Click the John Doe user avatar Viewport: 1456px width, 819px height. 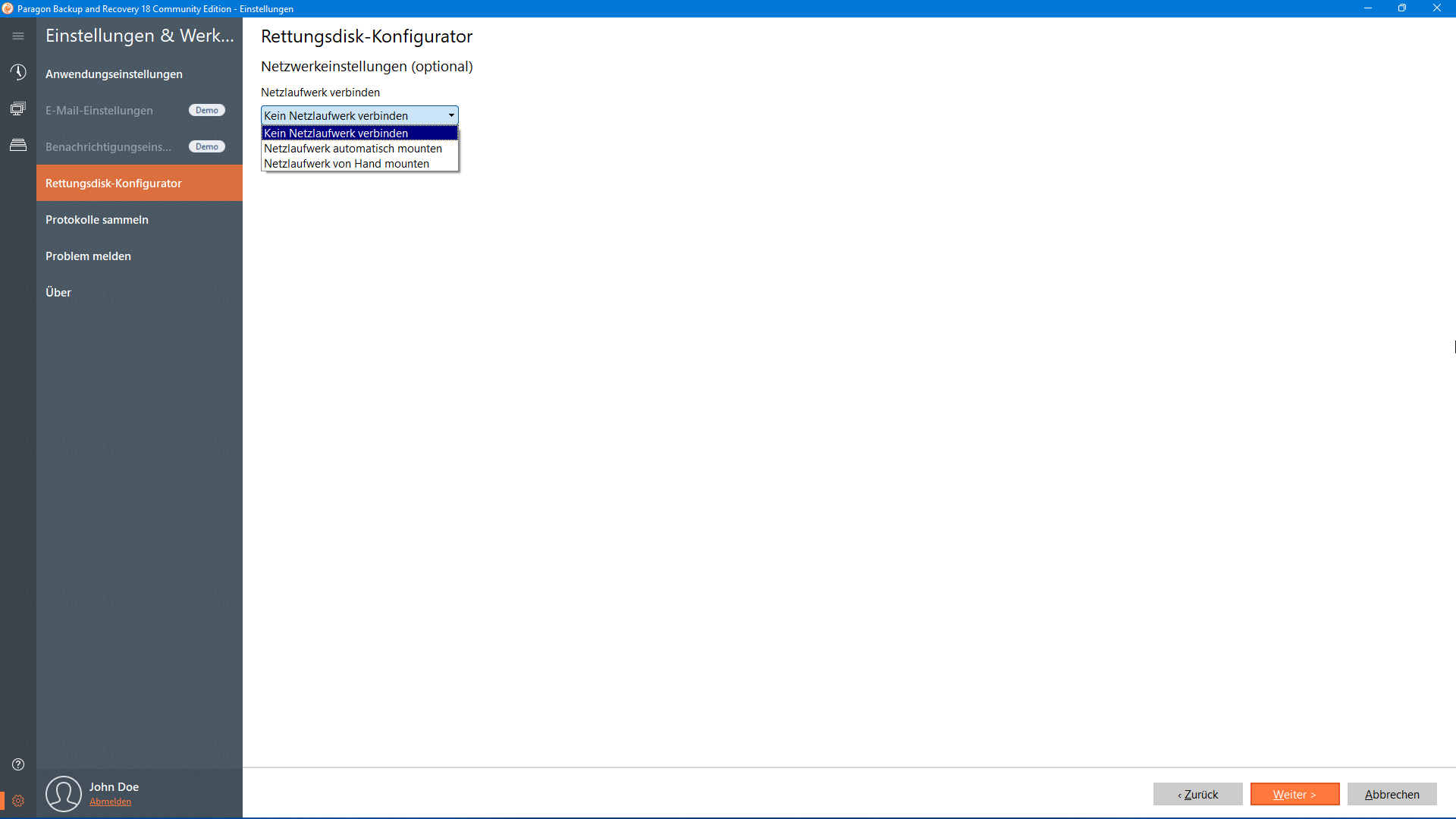(64, 793)
